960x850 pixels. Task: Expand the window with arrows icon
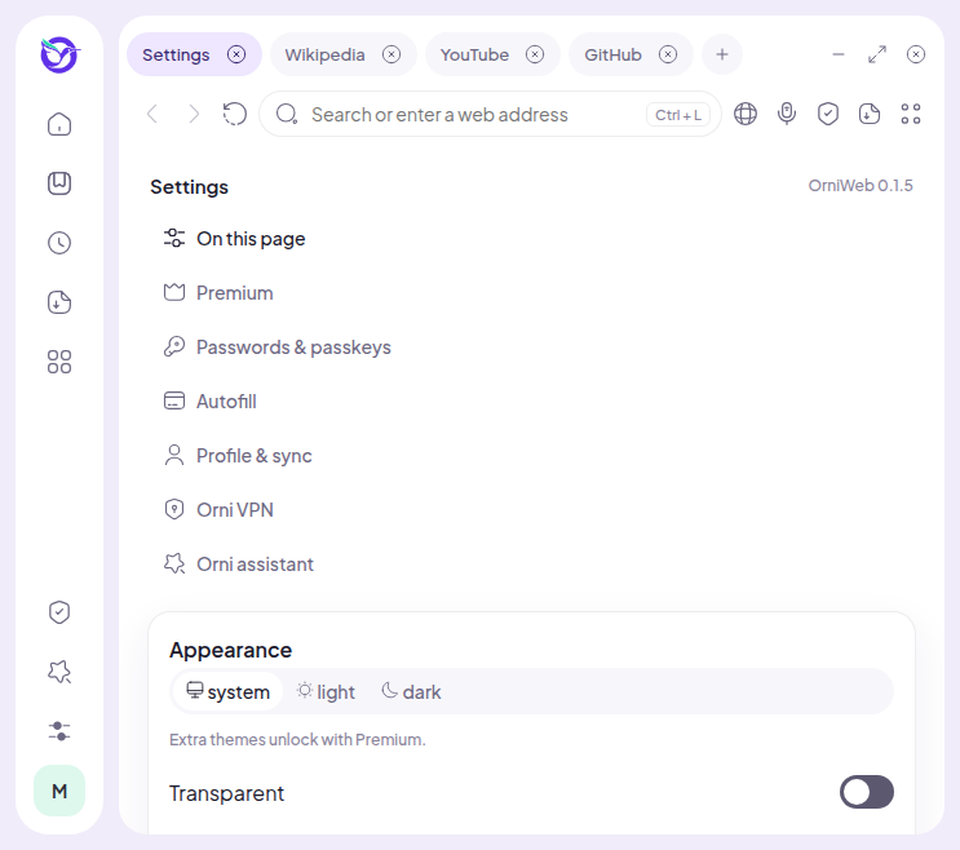click(x=877, y=55)
